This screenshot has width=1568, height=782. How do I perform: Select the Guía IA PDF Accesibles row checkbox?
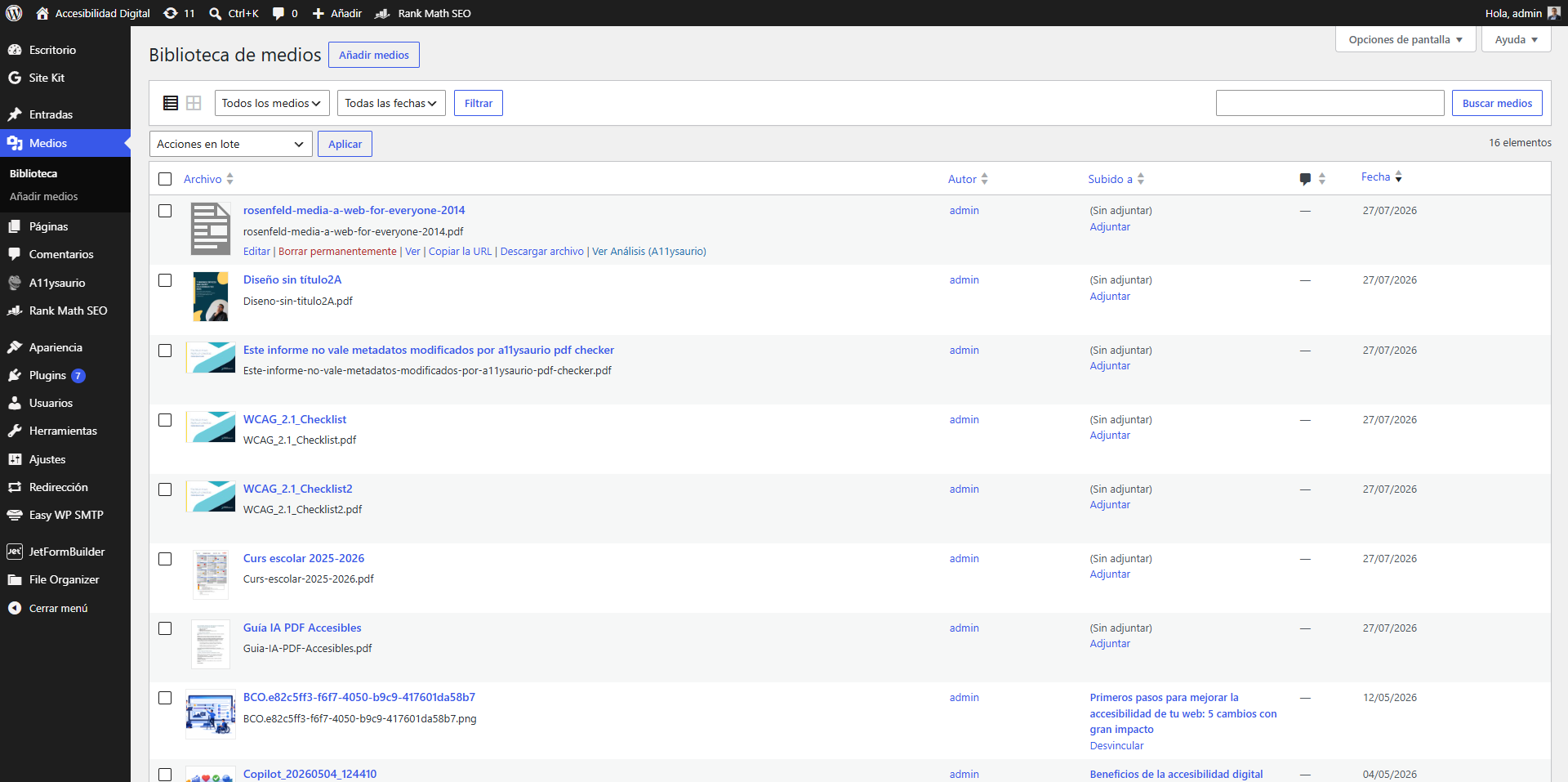[x=165, y=628]
